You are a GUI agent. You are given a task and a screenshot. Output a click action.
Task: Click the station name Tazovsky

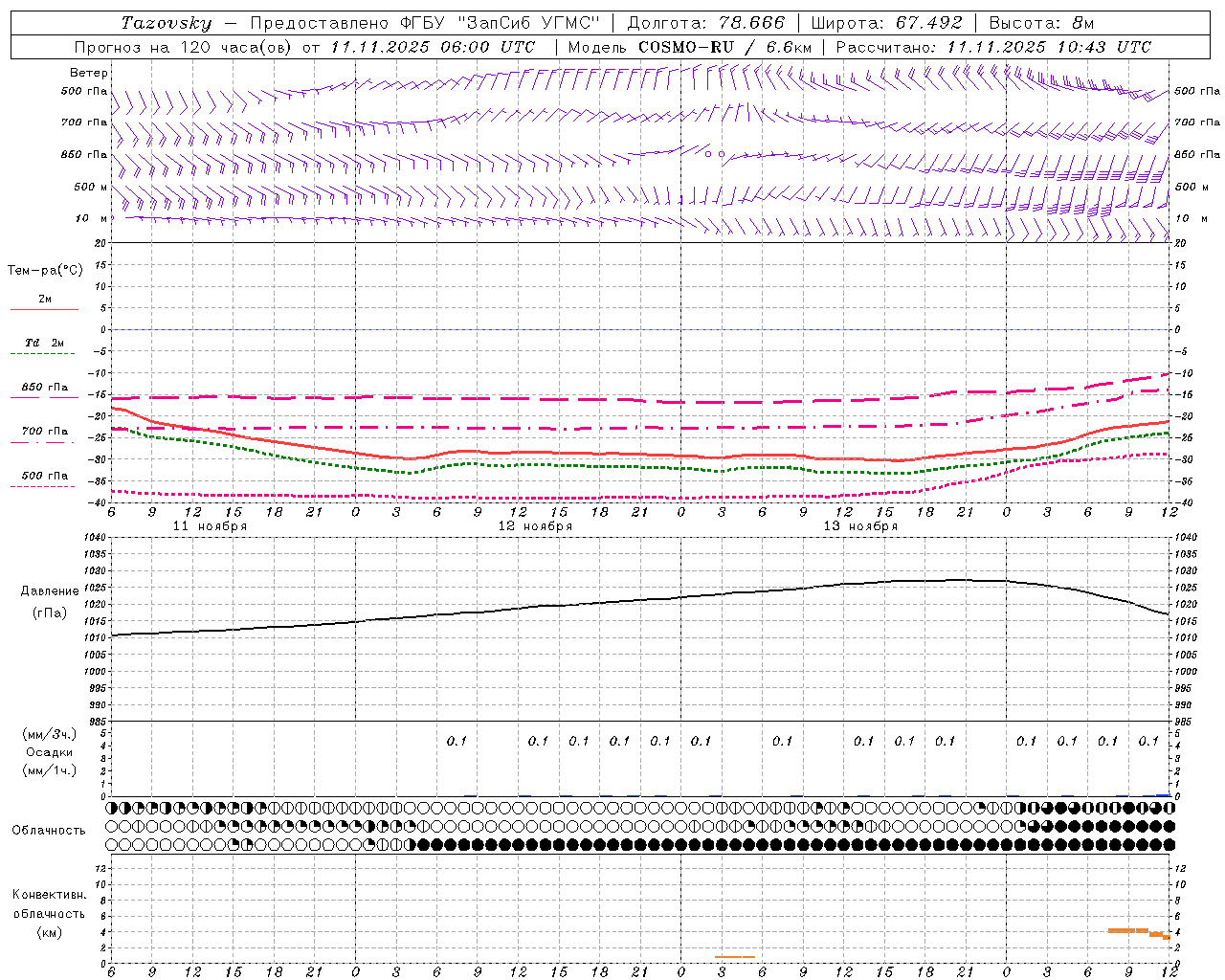coord(167,23)
